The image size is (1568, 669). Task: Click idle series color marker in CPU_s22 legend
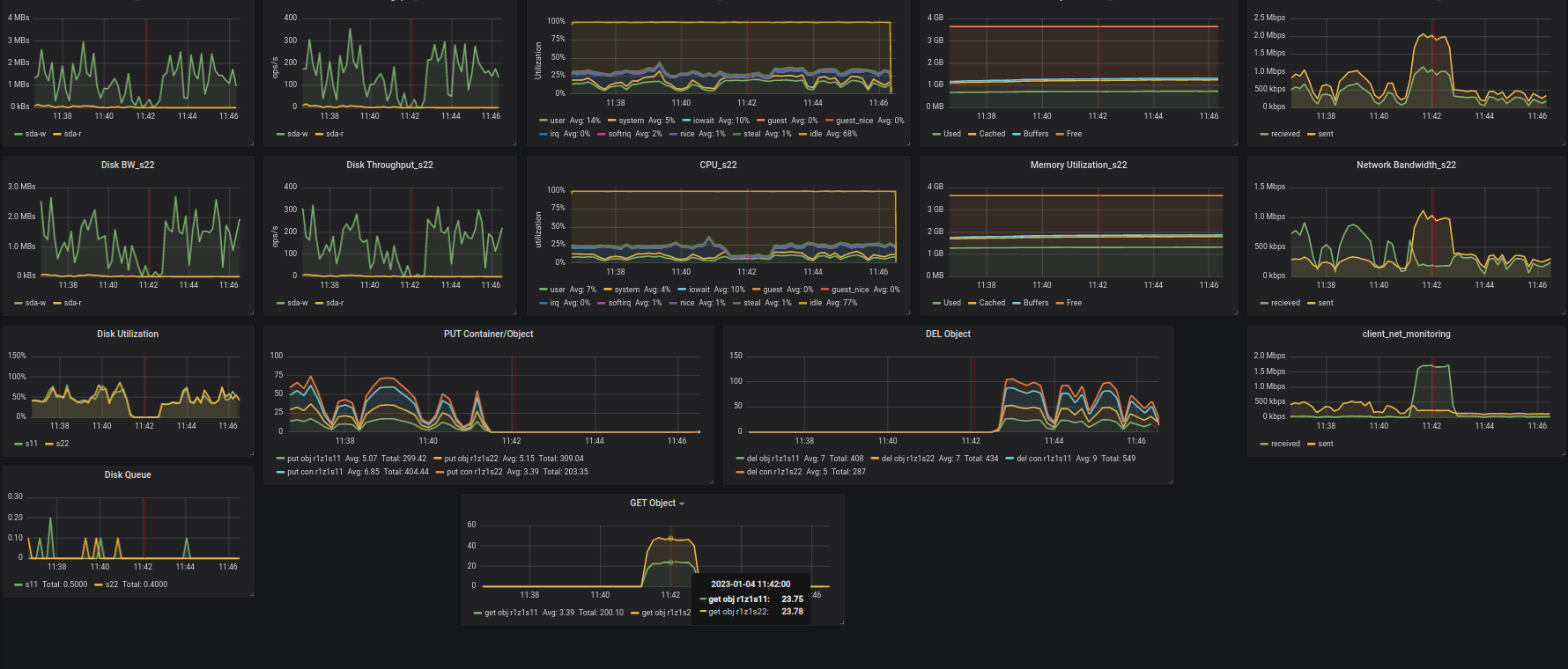click(802, 303)
